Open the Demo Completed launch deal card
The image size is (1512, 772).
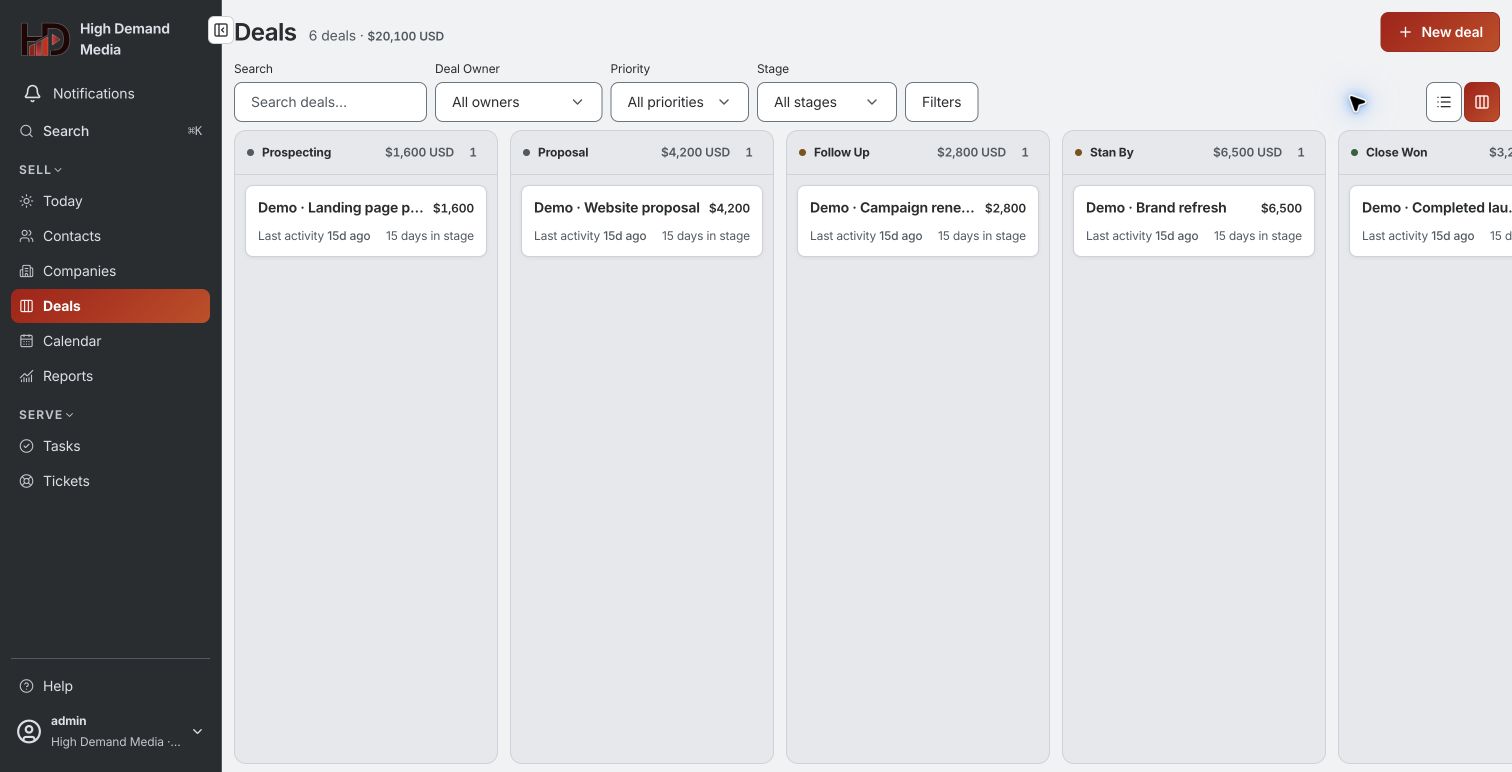pyautogui.click(x=1431, y=221)
